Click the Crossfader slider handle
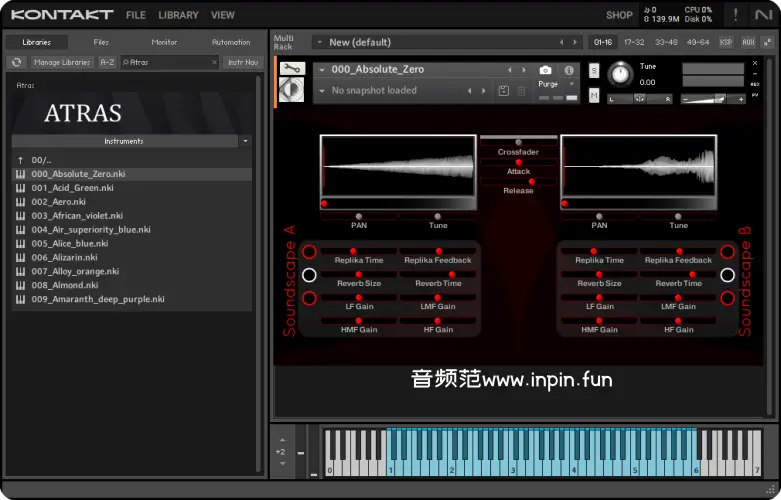Viewport: 781px width, 500px height. pyautogui.click(x=518, y=142)
